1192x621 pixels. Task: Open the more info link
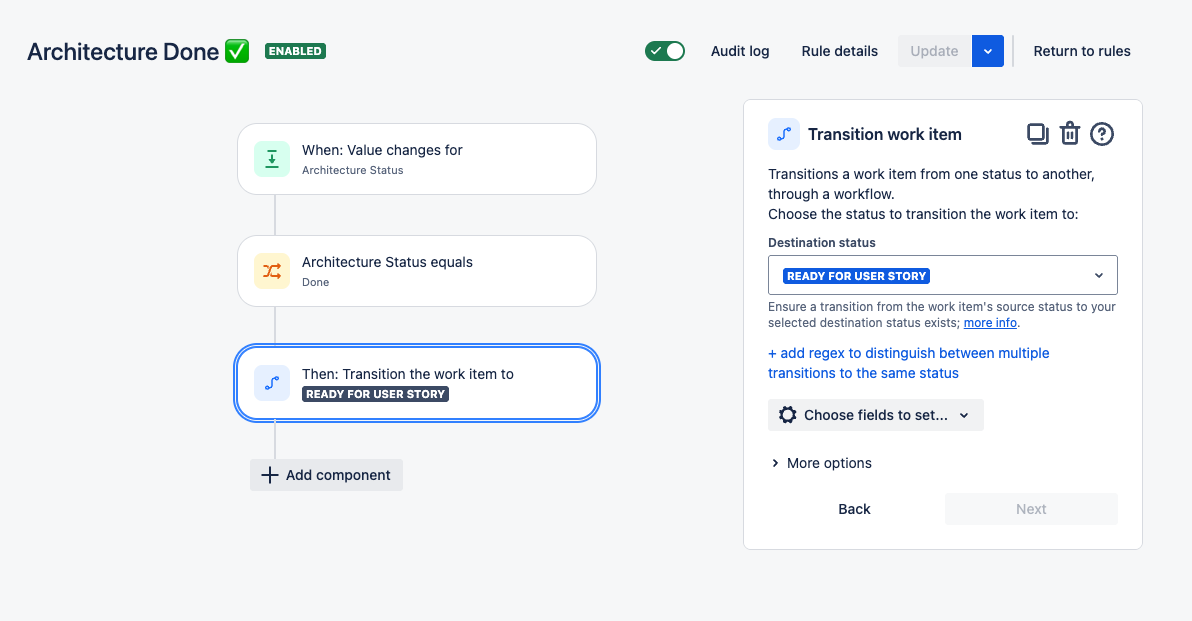(x=990, y=322)
